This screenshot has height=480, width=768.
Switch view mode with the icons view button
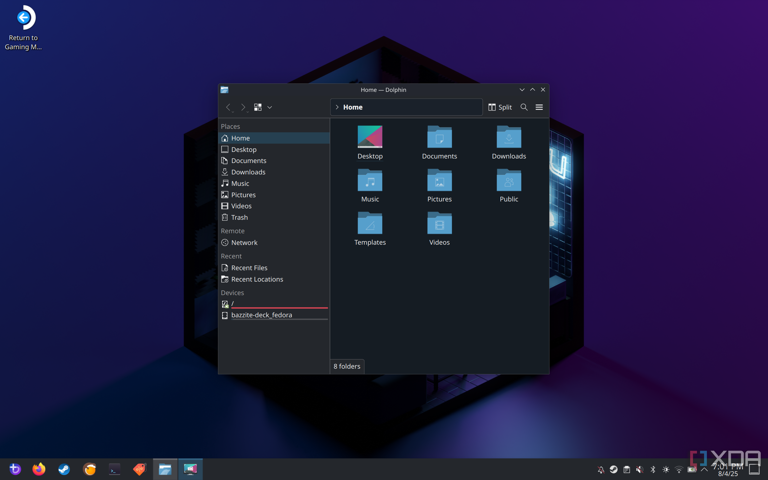pos(258,107)
